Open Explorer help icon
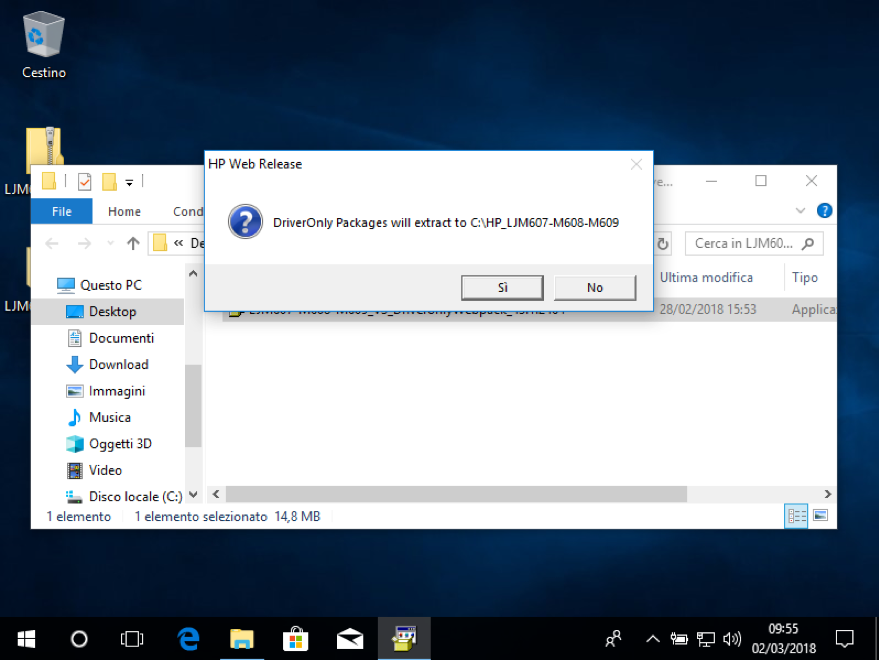Viewport: 879px width, 660px height. click(x=824, y=210)
